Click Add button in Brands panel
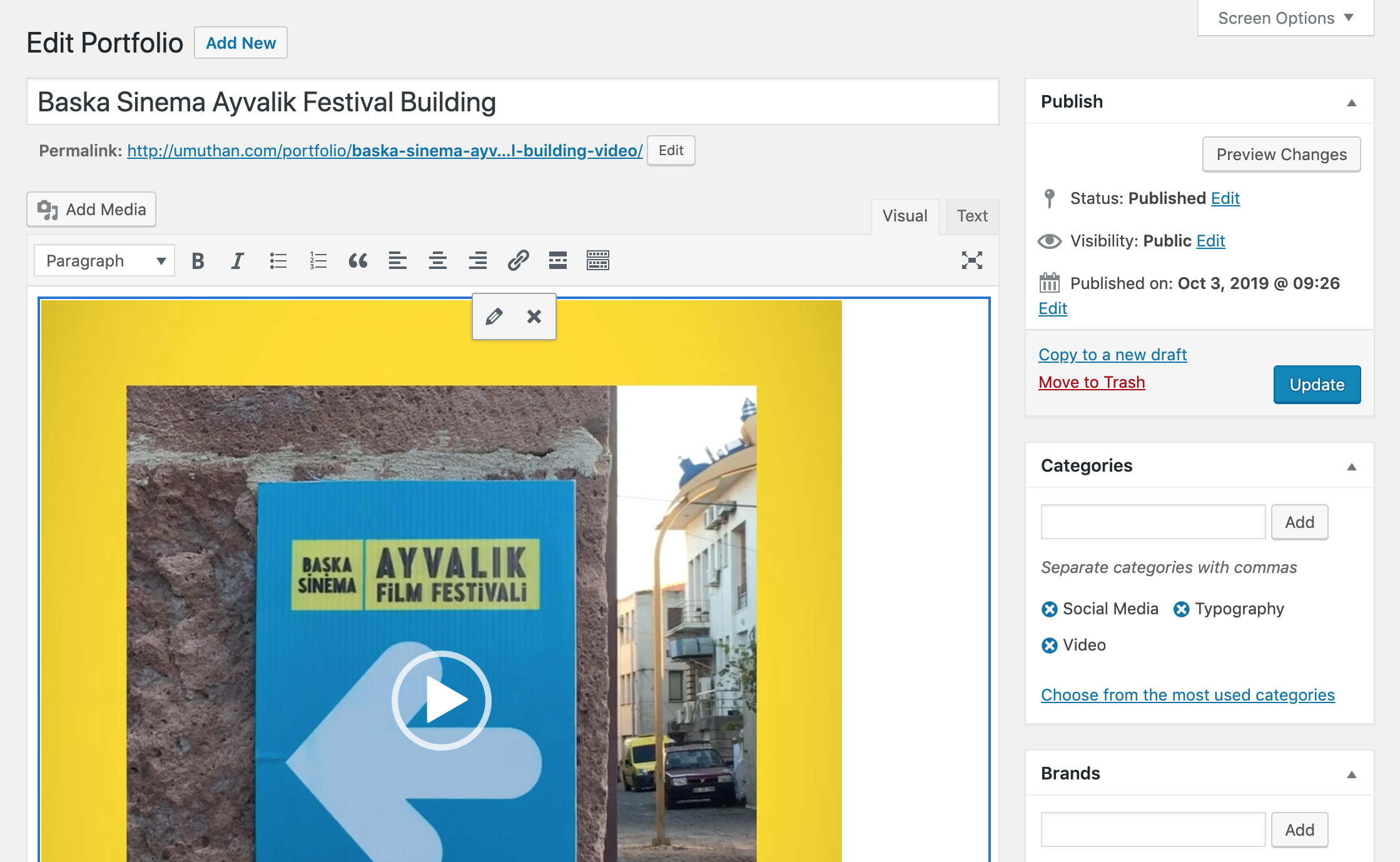 point(1299,829)
